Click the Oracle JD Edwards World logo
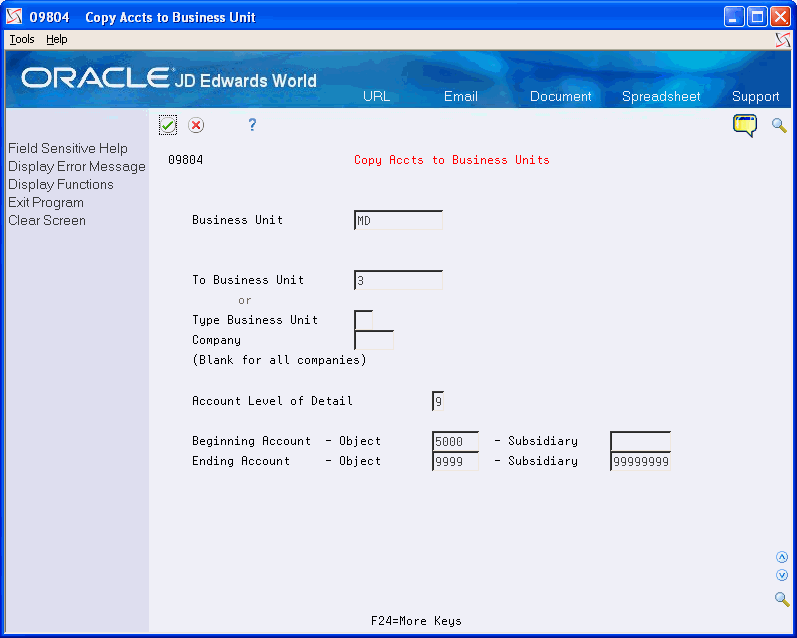 (169, 78)
